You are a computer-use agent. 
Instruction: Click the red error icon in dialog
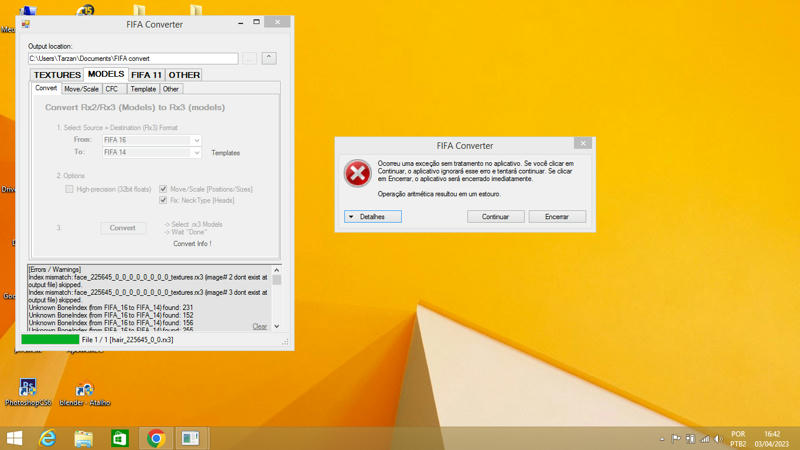point(358,173)
